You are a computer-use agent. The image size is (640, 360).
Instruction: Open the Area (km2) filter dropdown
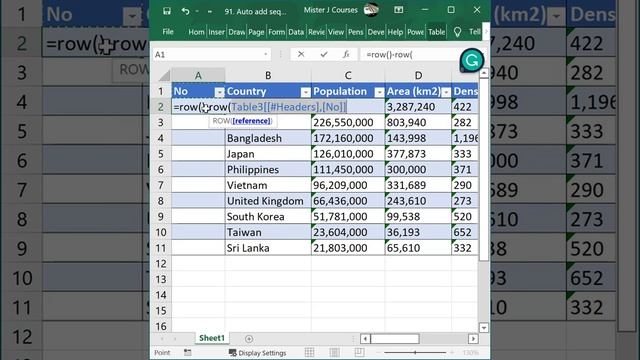point(446,92)
